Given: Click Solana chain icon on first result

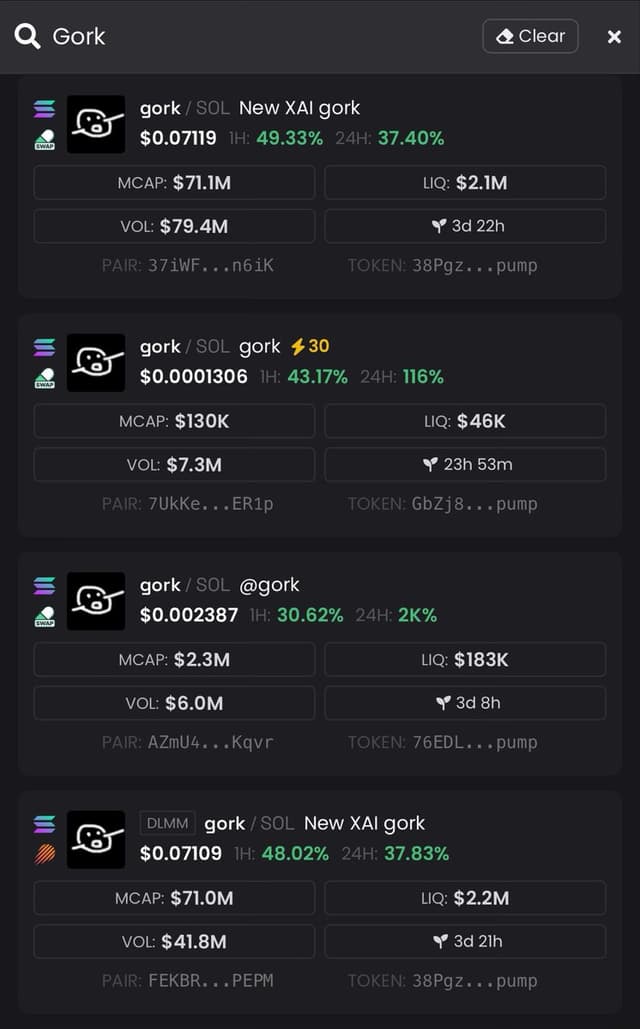Looking at the screenshot, I should (x=45, y=109).
